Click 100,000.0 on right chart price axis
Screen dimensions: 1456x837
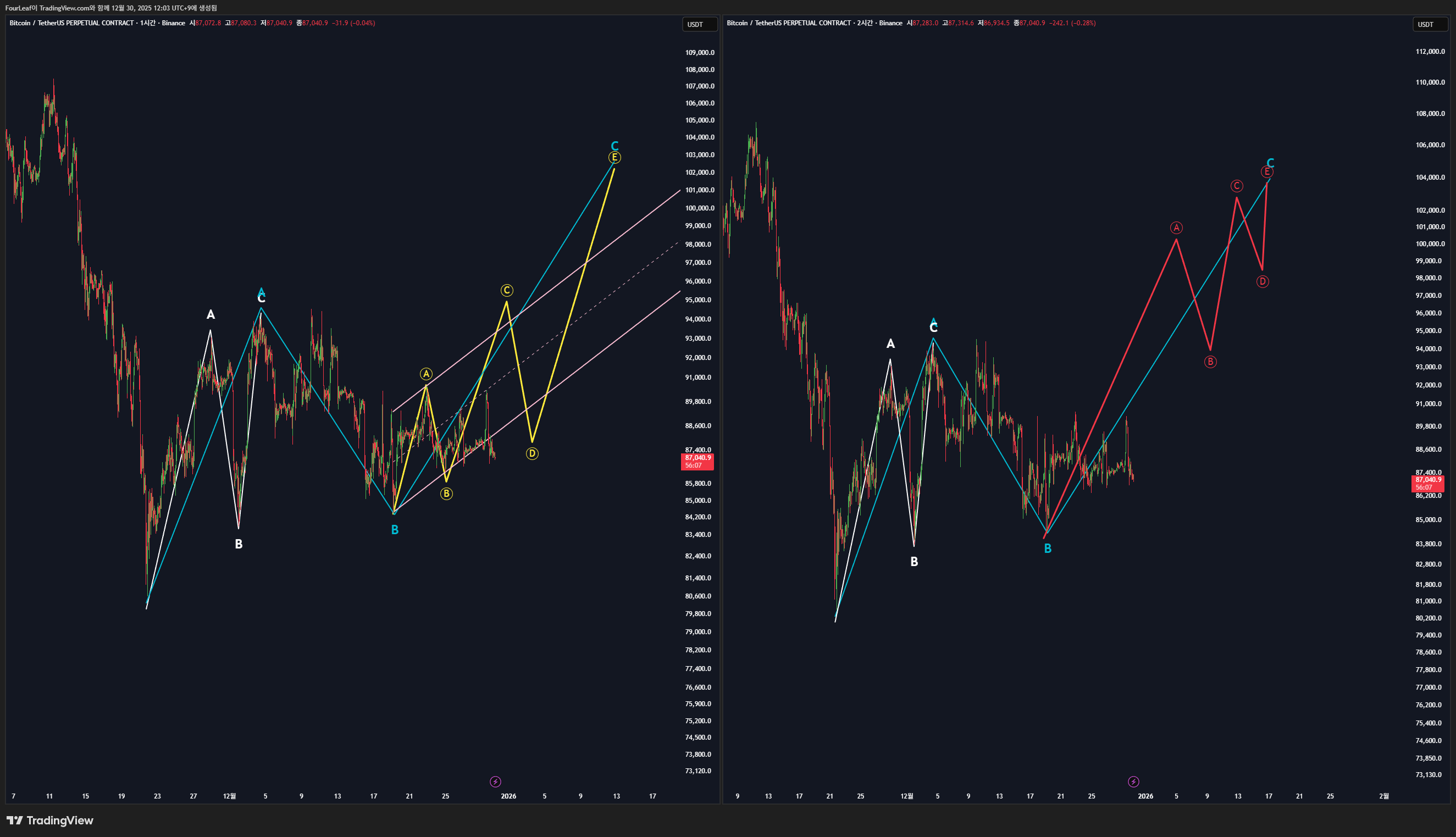(1430, 244)
